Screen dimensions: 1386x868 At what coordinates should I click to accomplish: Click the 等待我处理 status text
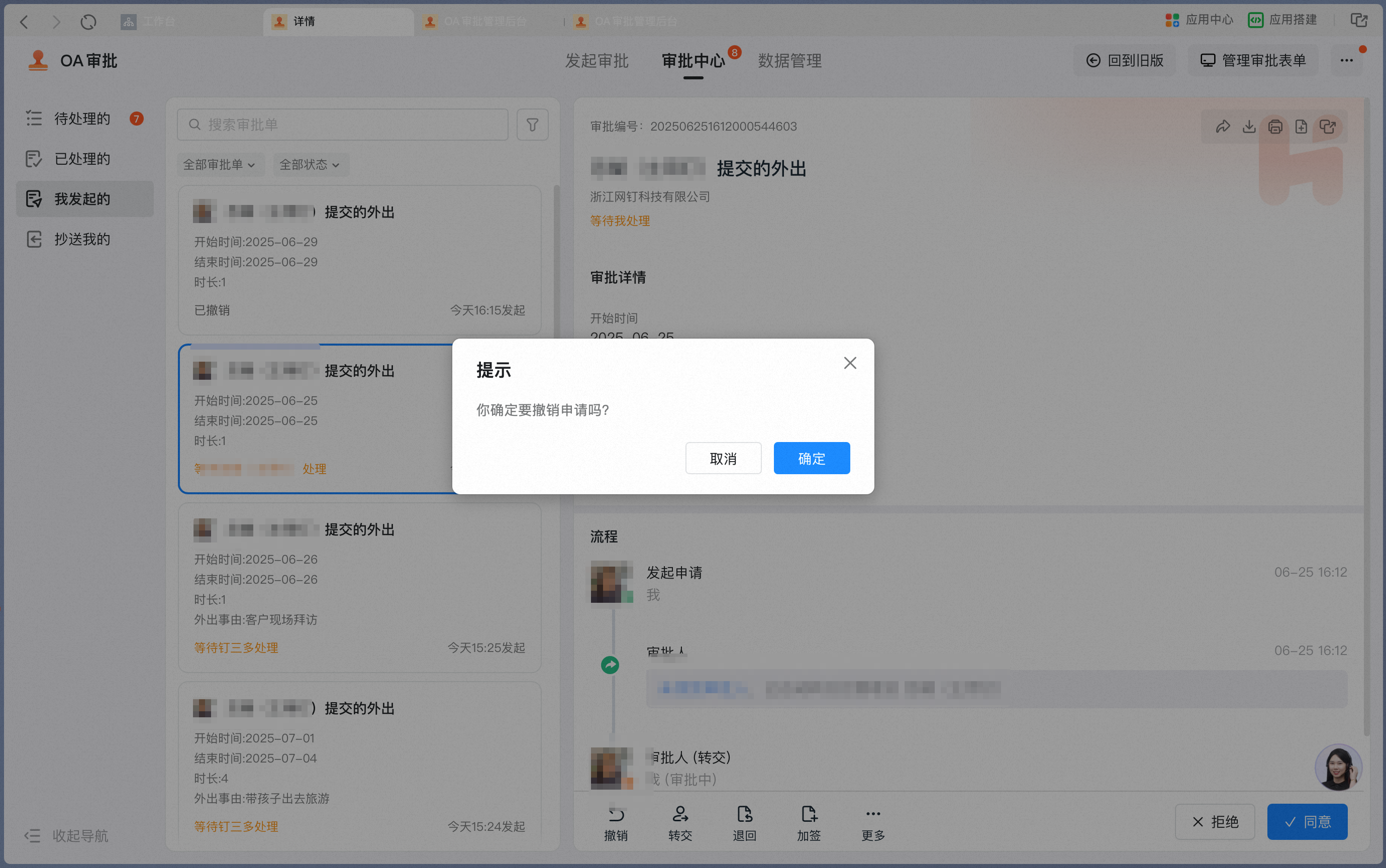(x=620, y=221)
